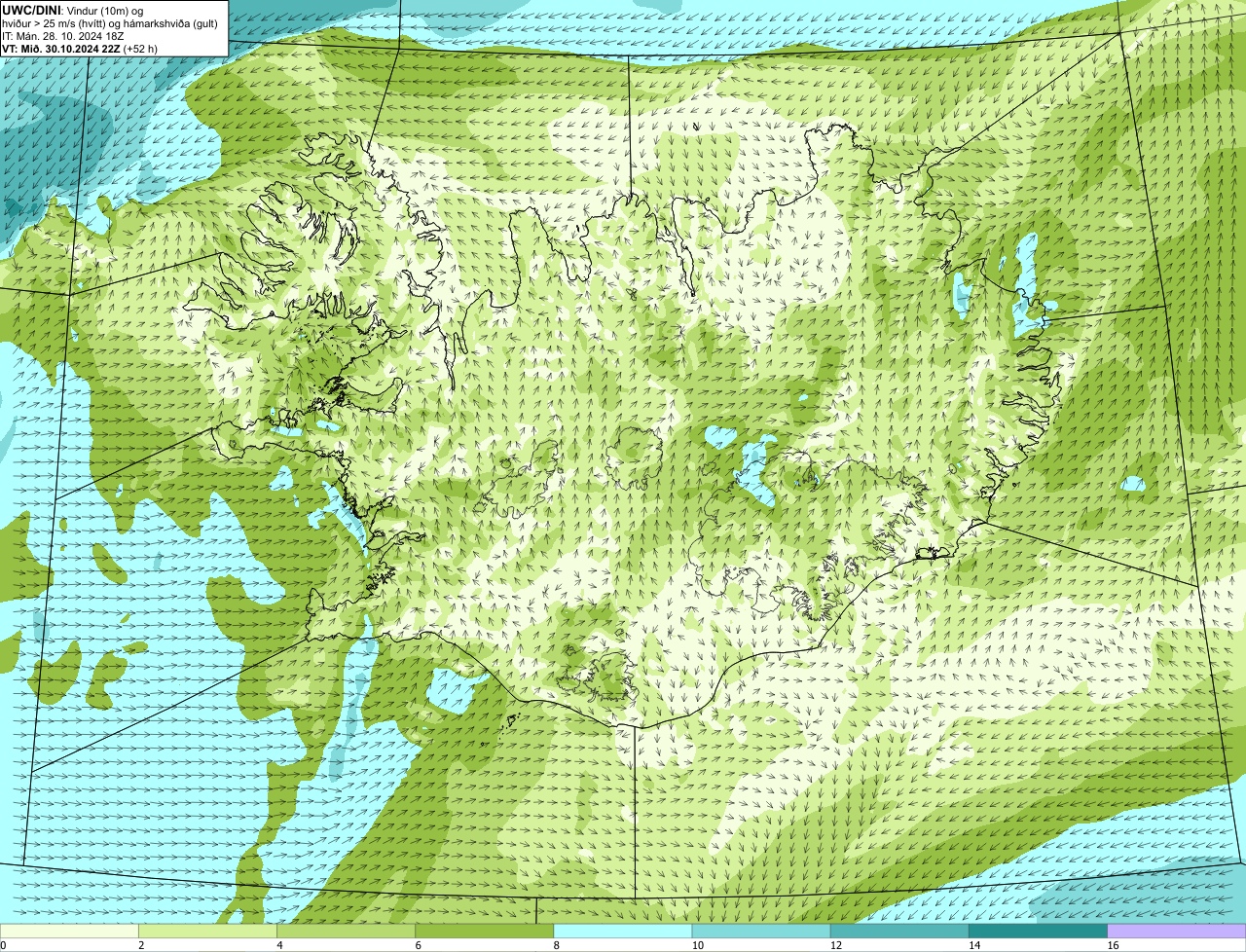Click the scale label "14"

[x=973, y=945]
